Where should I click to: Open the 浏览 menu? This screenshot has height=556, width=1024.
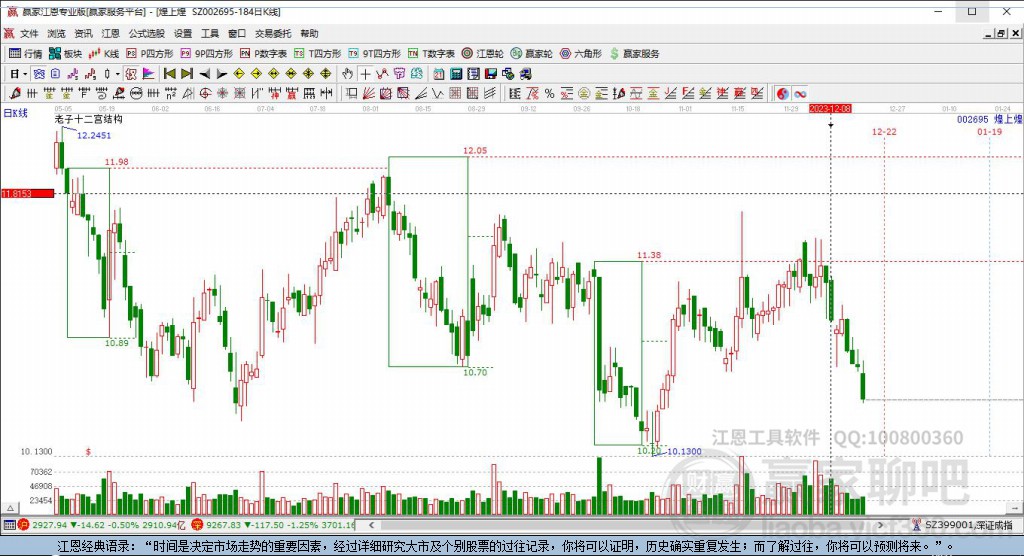click(56, 33)
